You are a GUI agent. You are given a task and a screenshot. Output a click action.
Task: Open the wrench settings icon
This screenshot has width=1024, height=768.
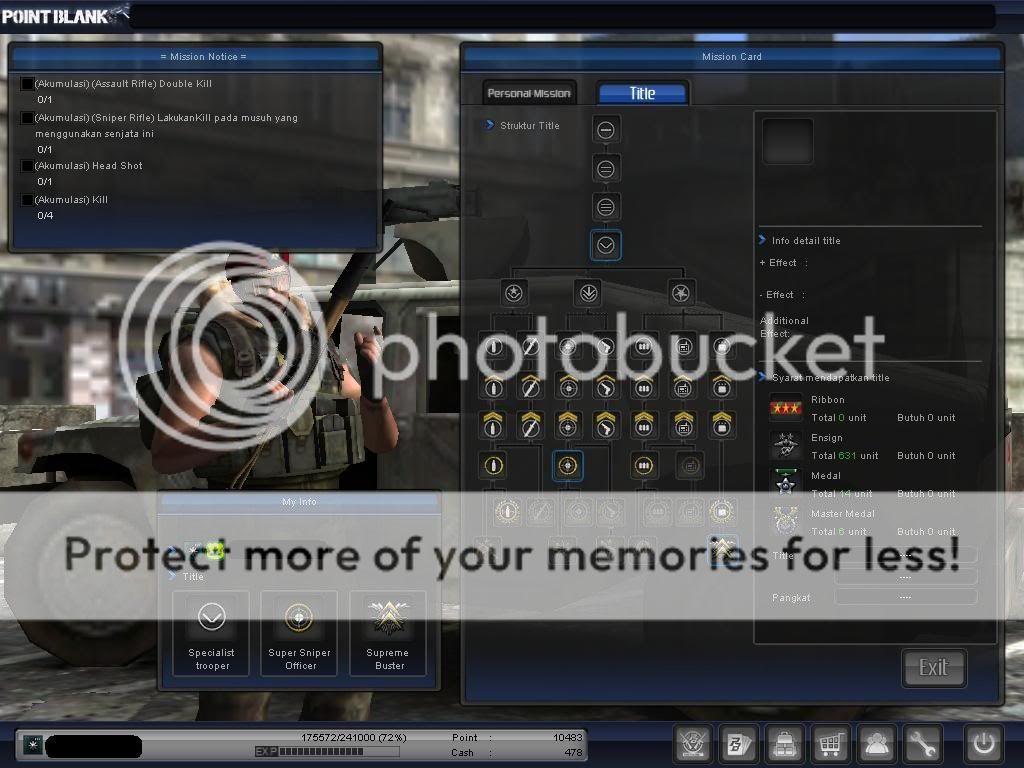pyautogui.click(x=921, y=743)
